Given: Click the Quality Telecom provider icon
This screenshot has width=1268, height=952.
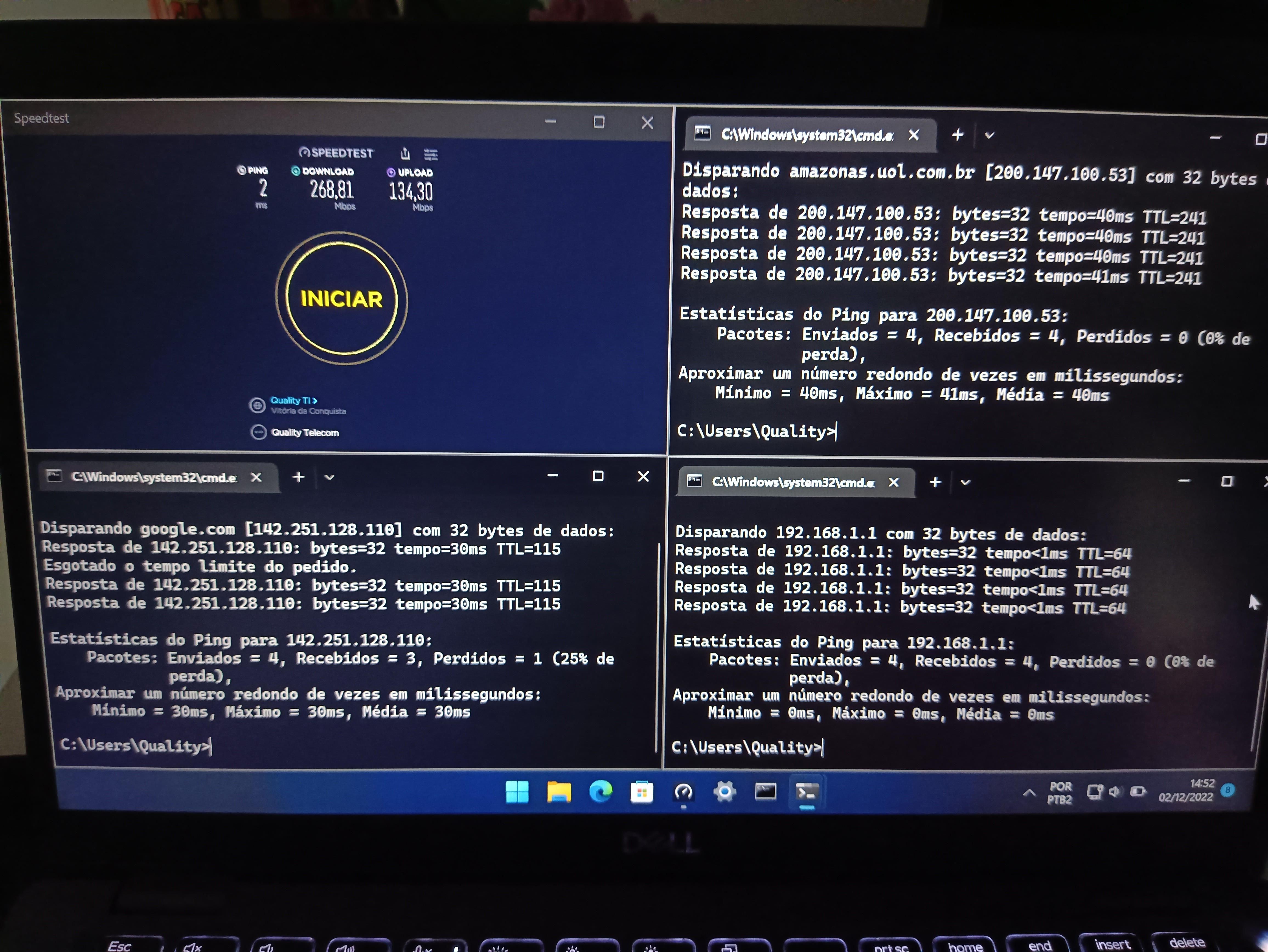Looking at the screenshot, I should [259, 432].
